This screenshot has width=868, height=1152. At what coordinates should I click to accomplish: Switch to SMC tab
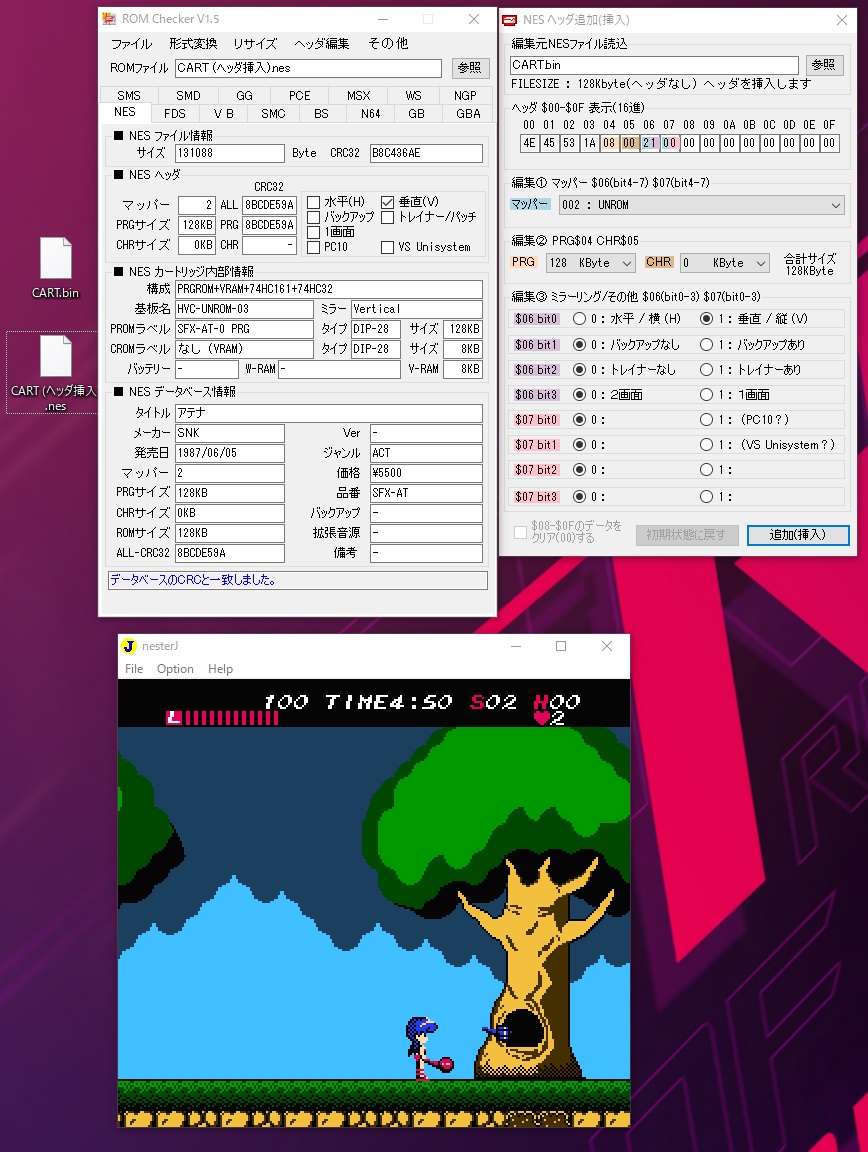point(273,114)
